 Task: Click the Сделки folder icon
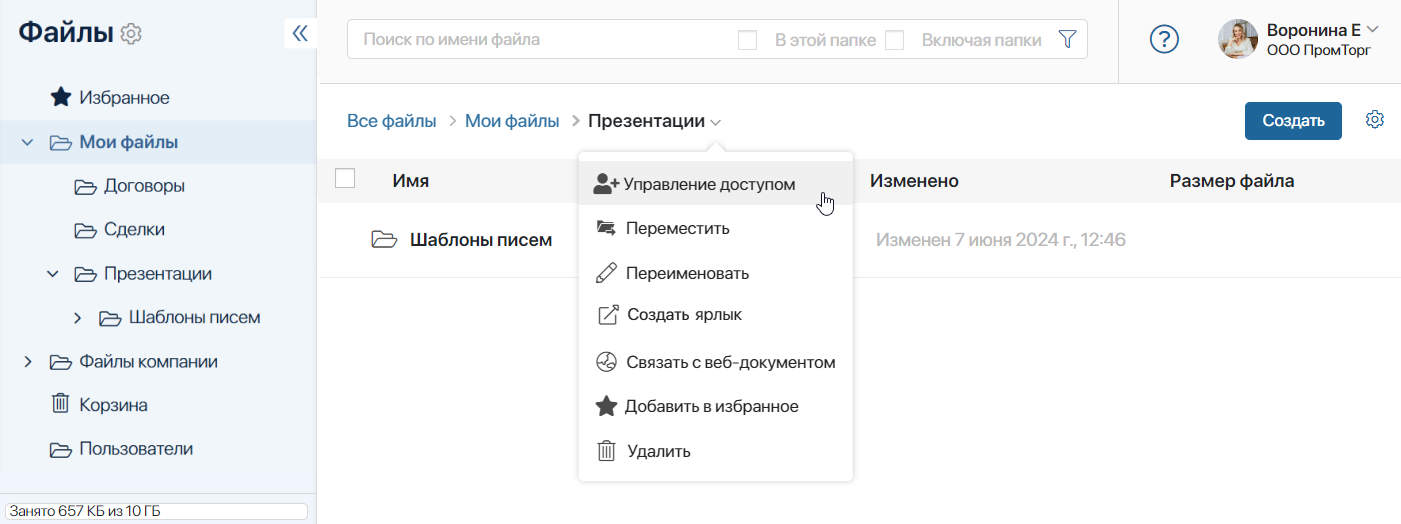coord(85,230)
